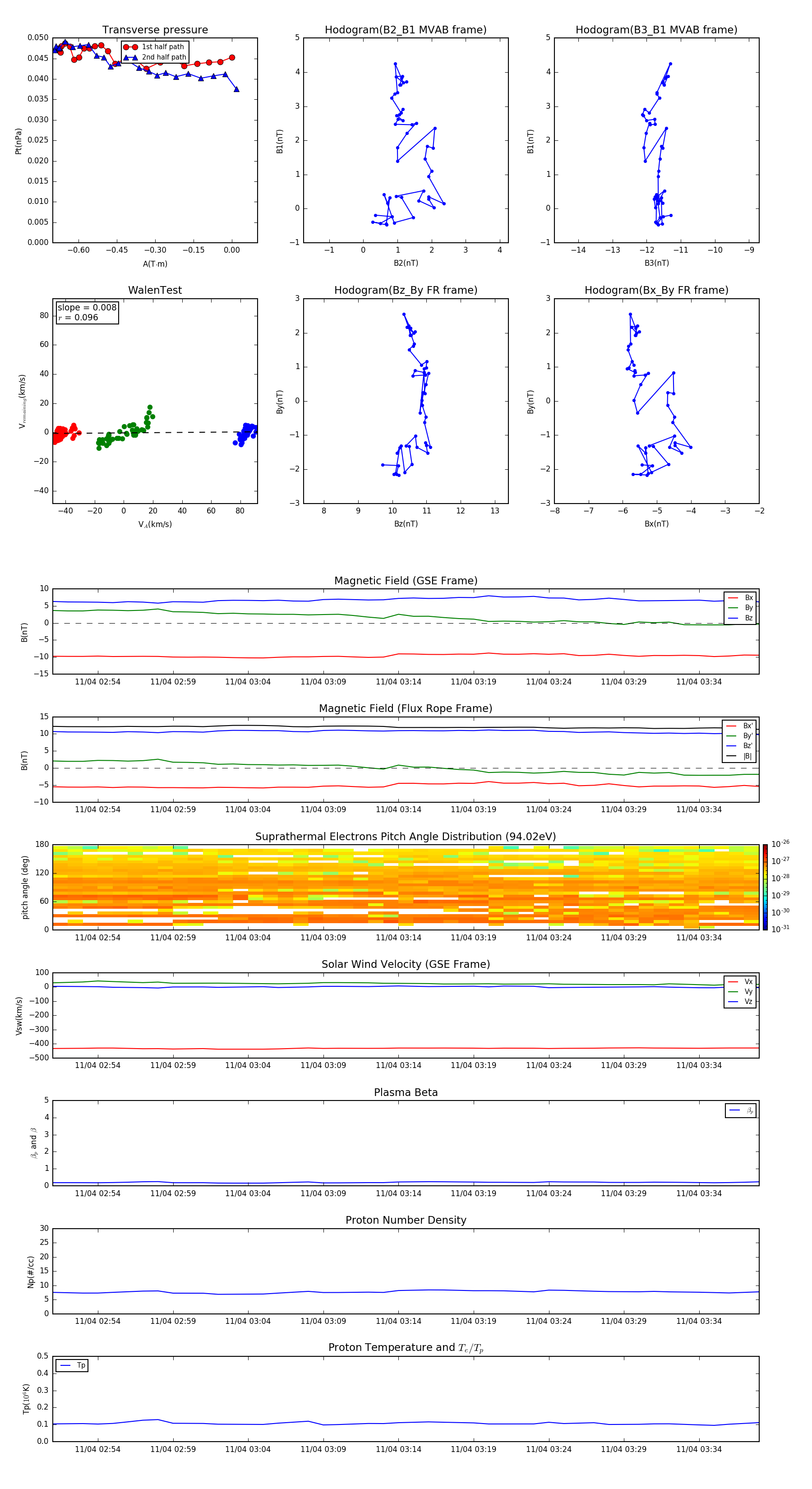Click the 'Plasma Beta' panel title

tap(406, 1093)
